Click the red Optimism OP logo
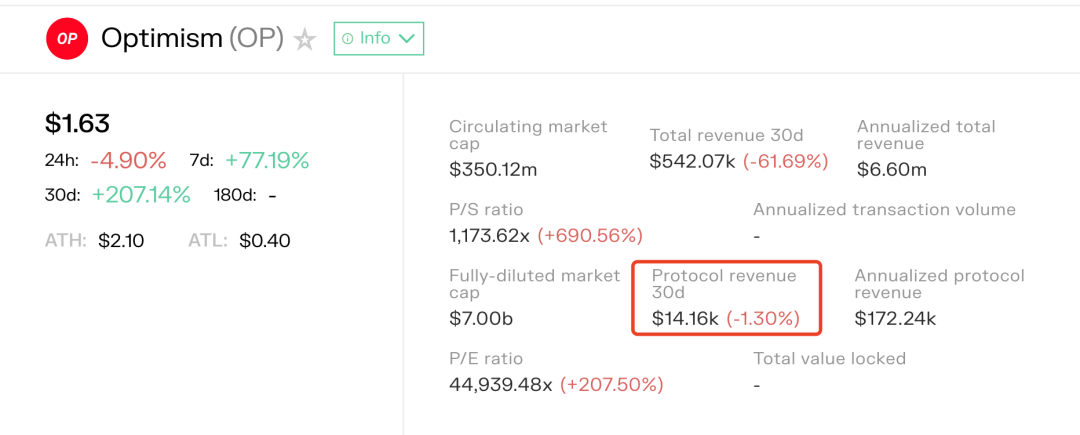The image size is (1080, 435). click(x=67, y=39)
